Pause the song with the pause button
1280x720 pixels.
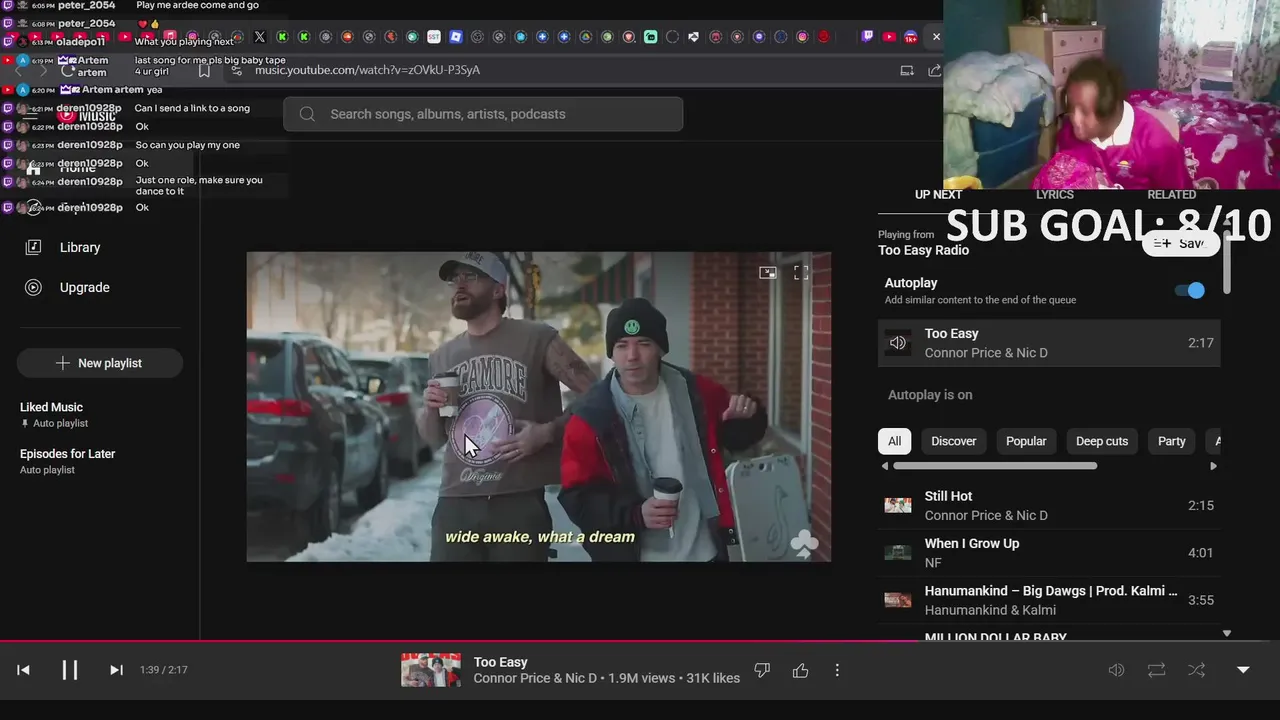70,670
